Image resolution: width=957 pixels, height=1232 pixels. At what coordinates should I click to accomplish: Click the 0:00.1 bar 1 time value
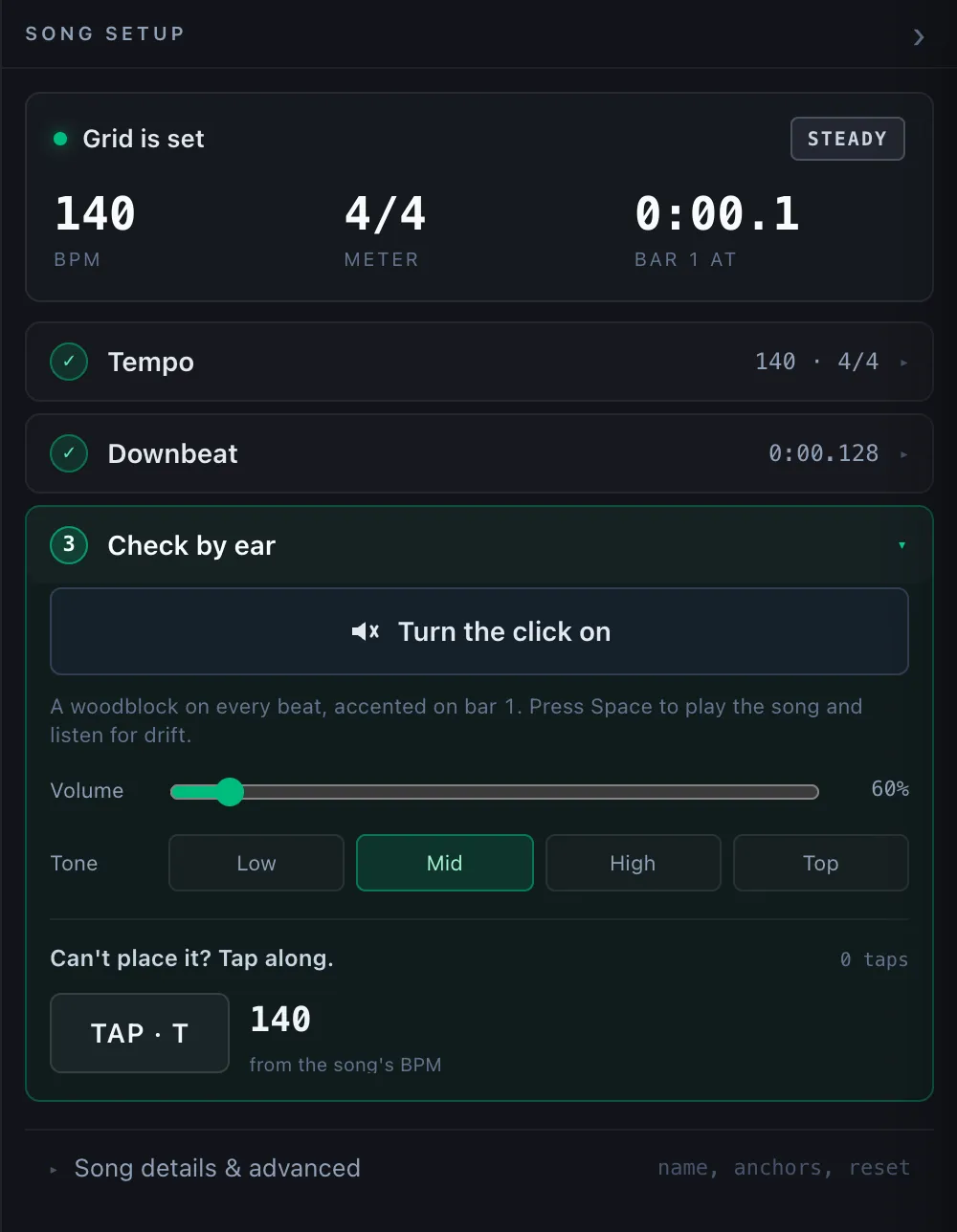717,212
